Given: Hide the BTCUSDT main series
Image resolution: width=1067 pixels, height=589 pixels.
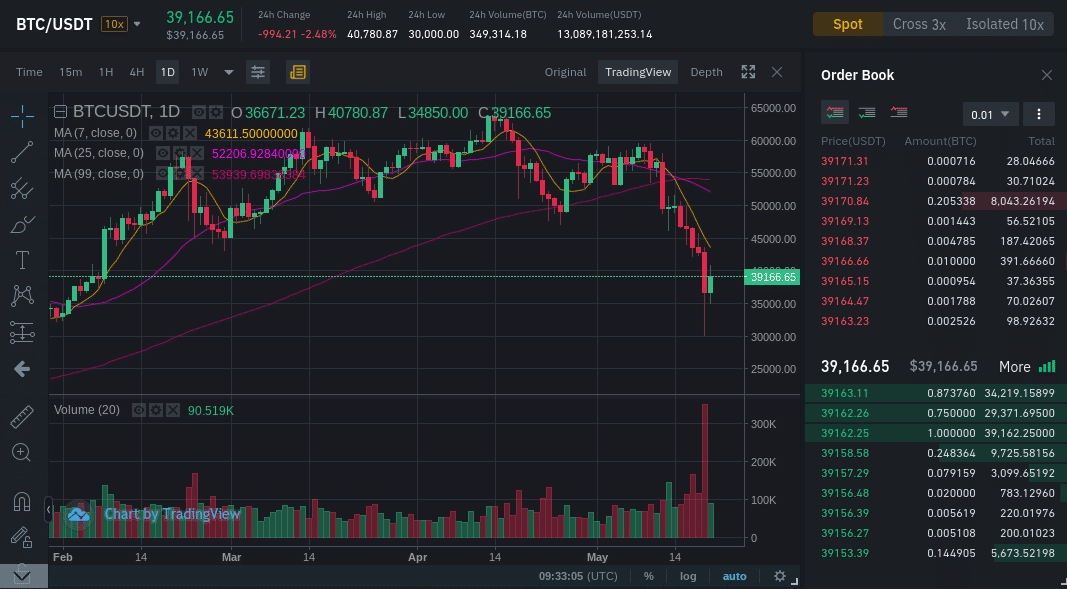Looking at the screenshot, I should click(199, 112).
